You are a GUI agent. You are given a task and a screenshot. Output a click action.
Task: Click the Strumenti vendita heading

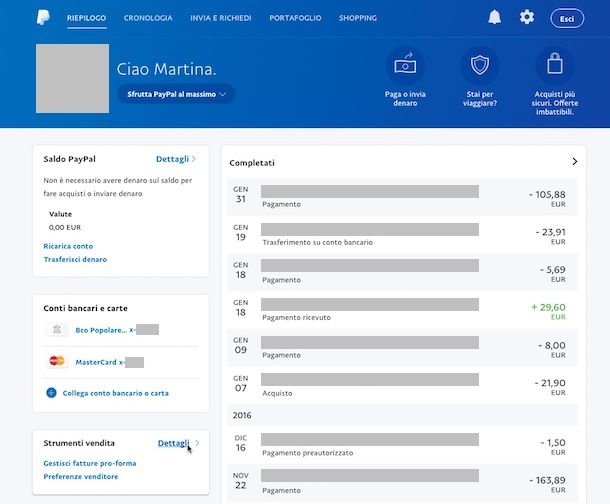[x=79, y=443]
